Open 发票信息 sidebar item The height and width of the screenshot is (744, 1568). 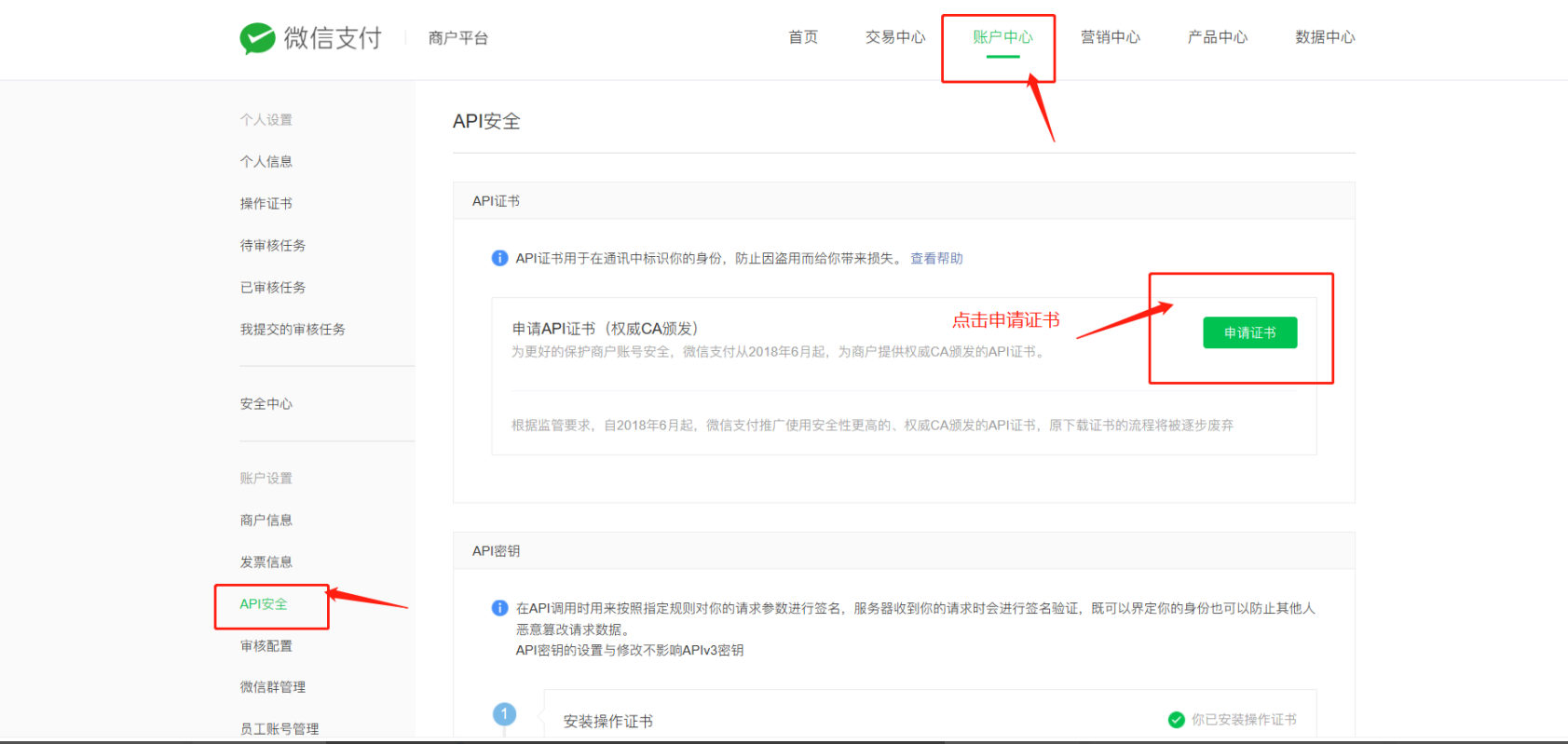pyautogui.click(x=266, y=561)
